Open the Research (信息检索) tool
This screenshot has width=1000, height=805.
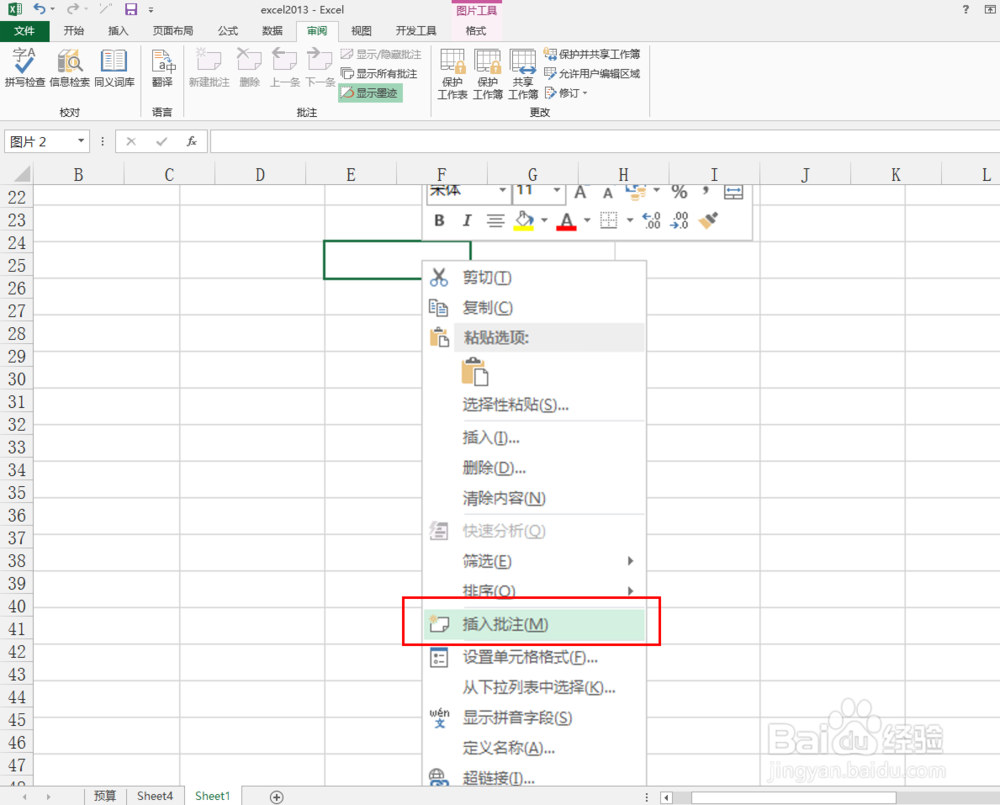pos(68,70)
